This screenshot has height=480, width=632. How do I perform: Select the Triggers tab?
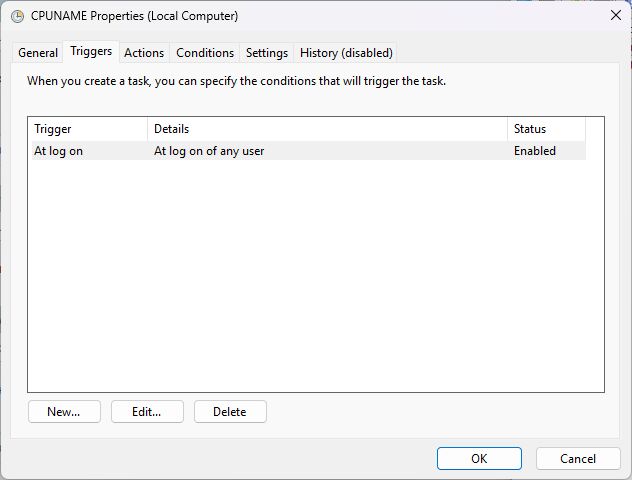pos(91,51)
